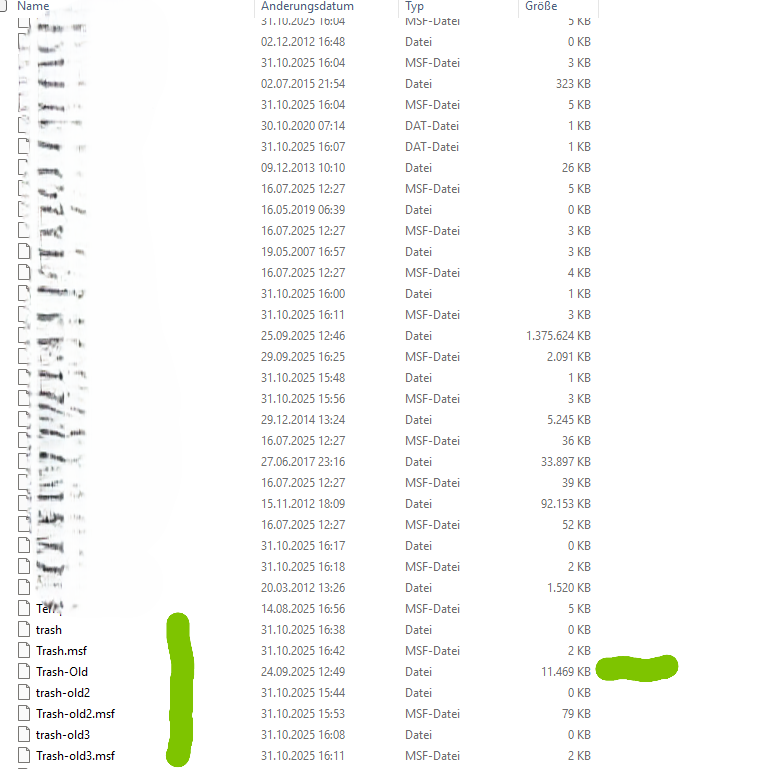Select file dated 25.09.2025 12:46
Viewport: 763px width, 769px height.
[304, 335]
